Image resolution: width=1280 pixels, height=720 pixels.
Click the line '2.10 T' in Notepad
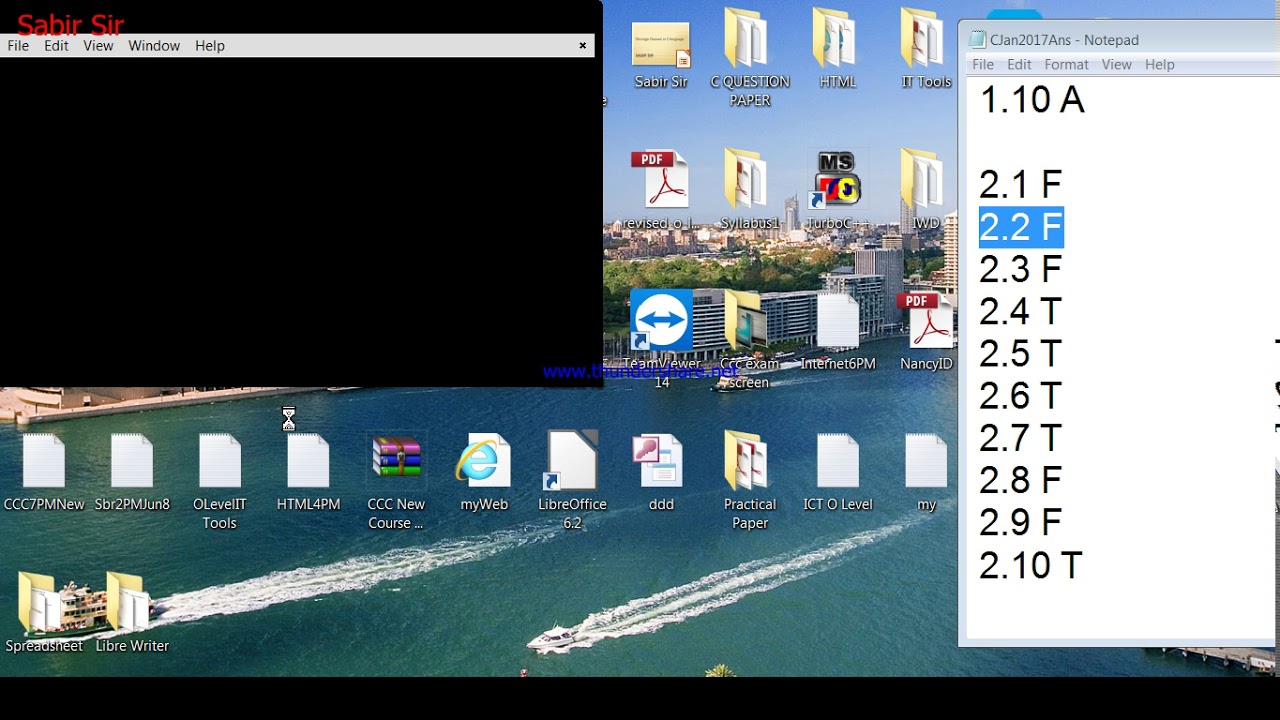point(1030,566)
